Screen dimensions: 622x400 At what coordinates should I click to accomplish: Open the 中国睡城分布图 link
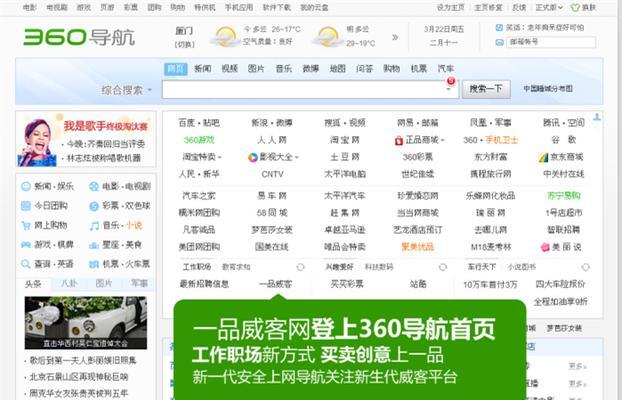(x=548, y=88)
